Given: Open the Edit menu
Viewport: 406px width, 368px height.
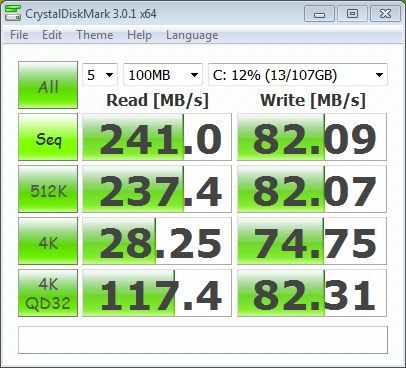Looking at the screenshot, I should tap(52, 35).
